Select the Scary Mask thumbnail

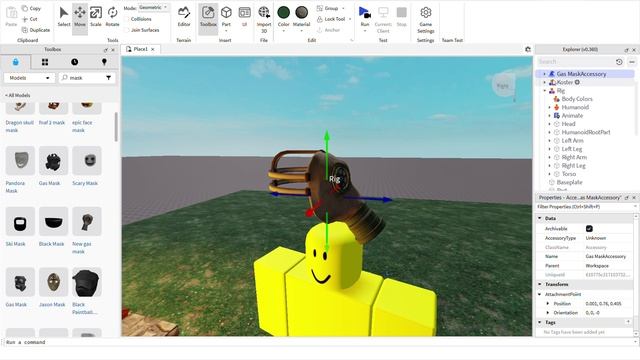[x=87, y=160]
